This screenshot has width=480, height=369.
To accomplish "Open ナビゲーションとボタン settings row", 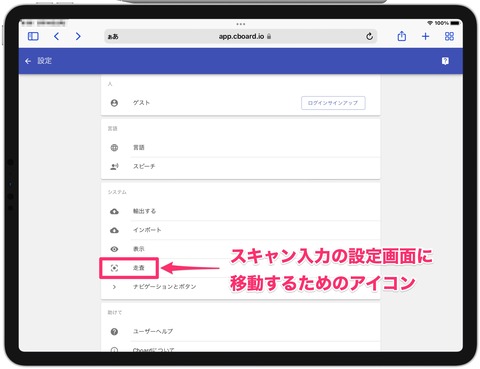I will [241, 287].
